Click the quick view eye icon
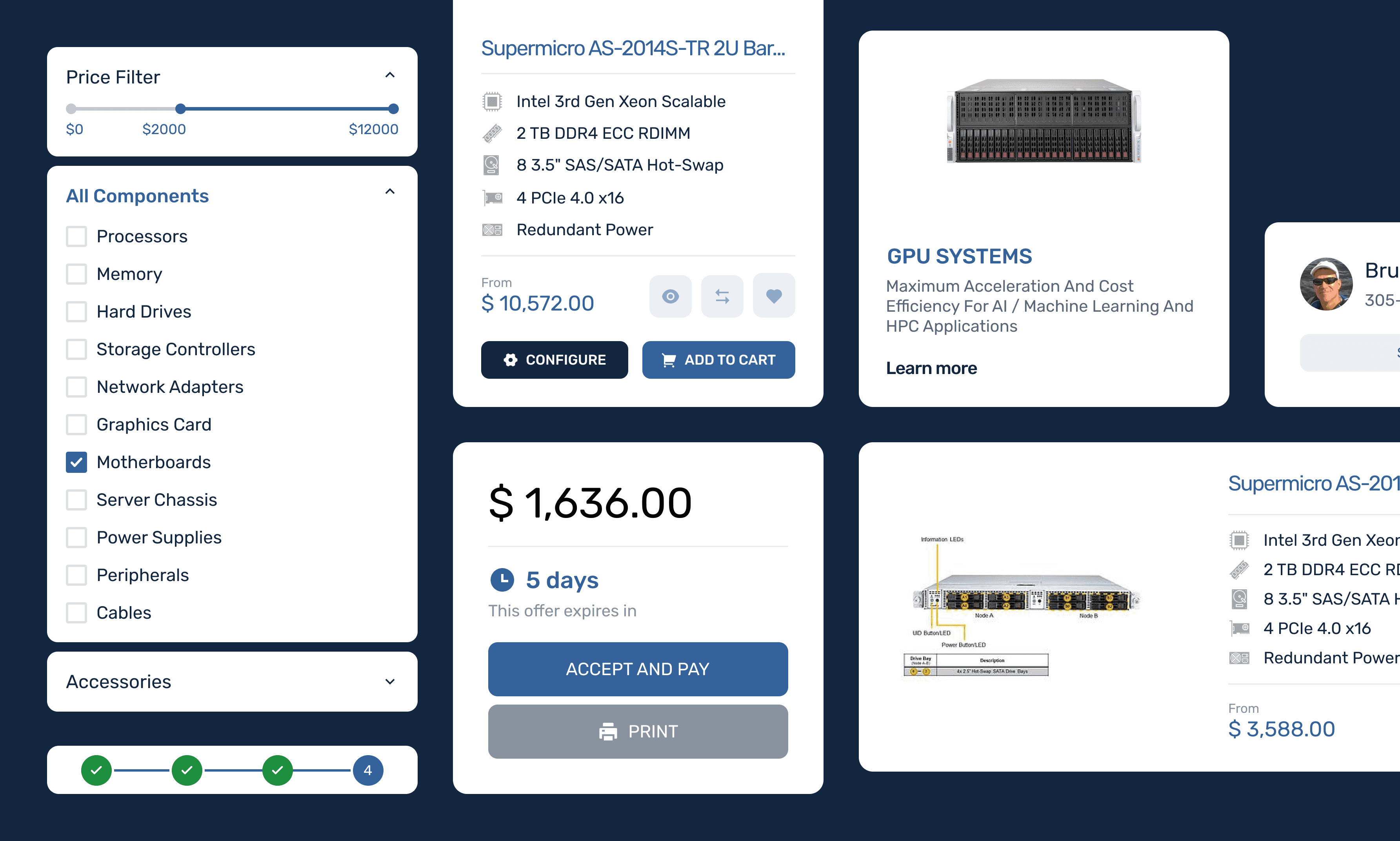 click(670, 296)
